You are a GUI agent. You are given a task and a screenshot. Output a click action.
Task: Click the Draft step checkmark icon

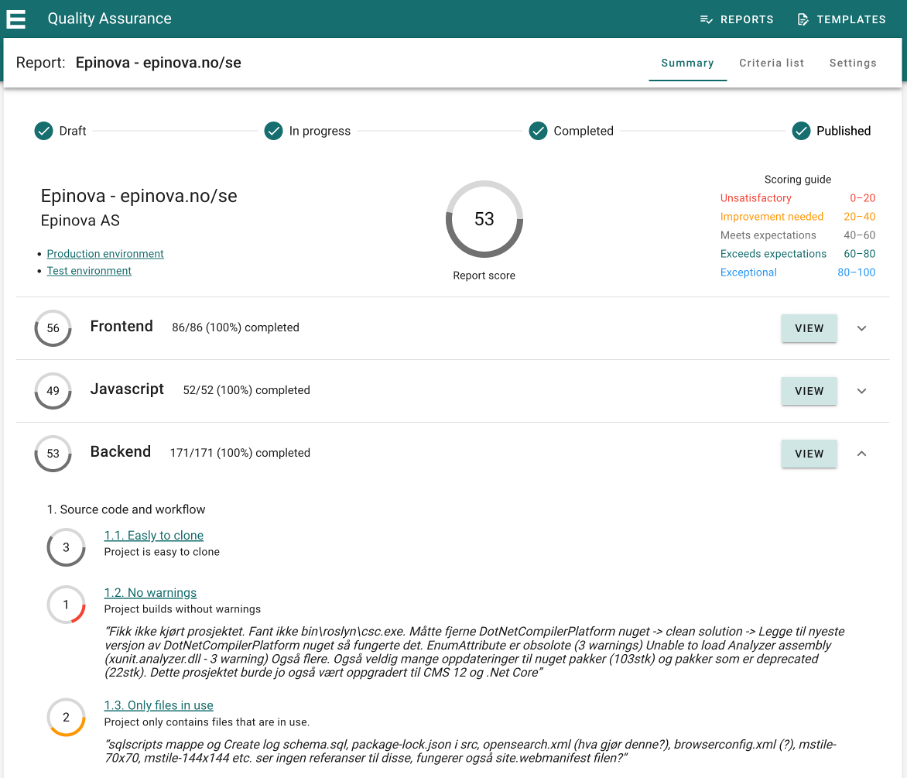43,131
